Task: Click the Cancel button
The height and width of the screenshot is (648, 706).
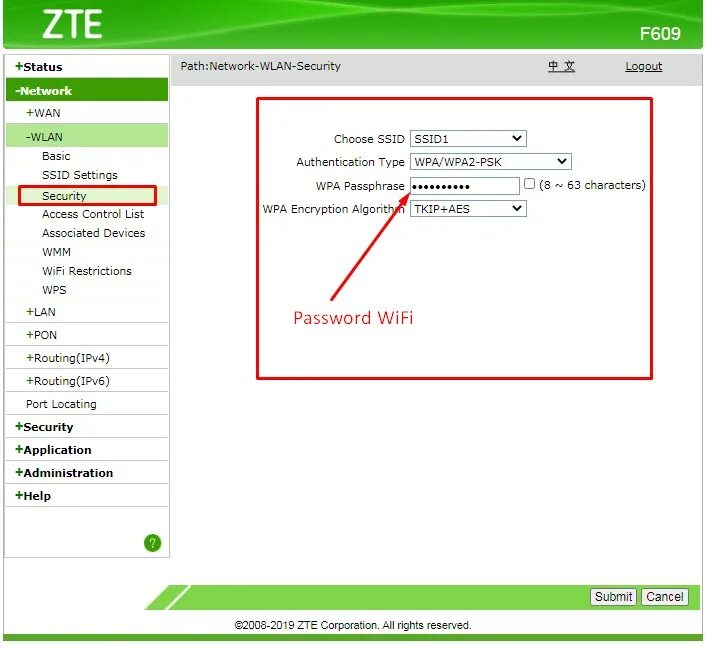Action: coord(665,597)
